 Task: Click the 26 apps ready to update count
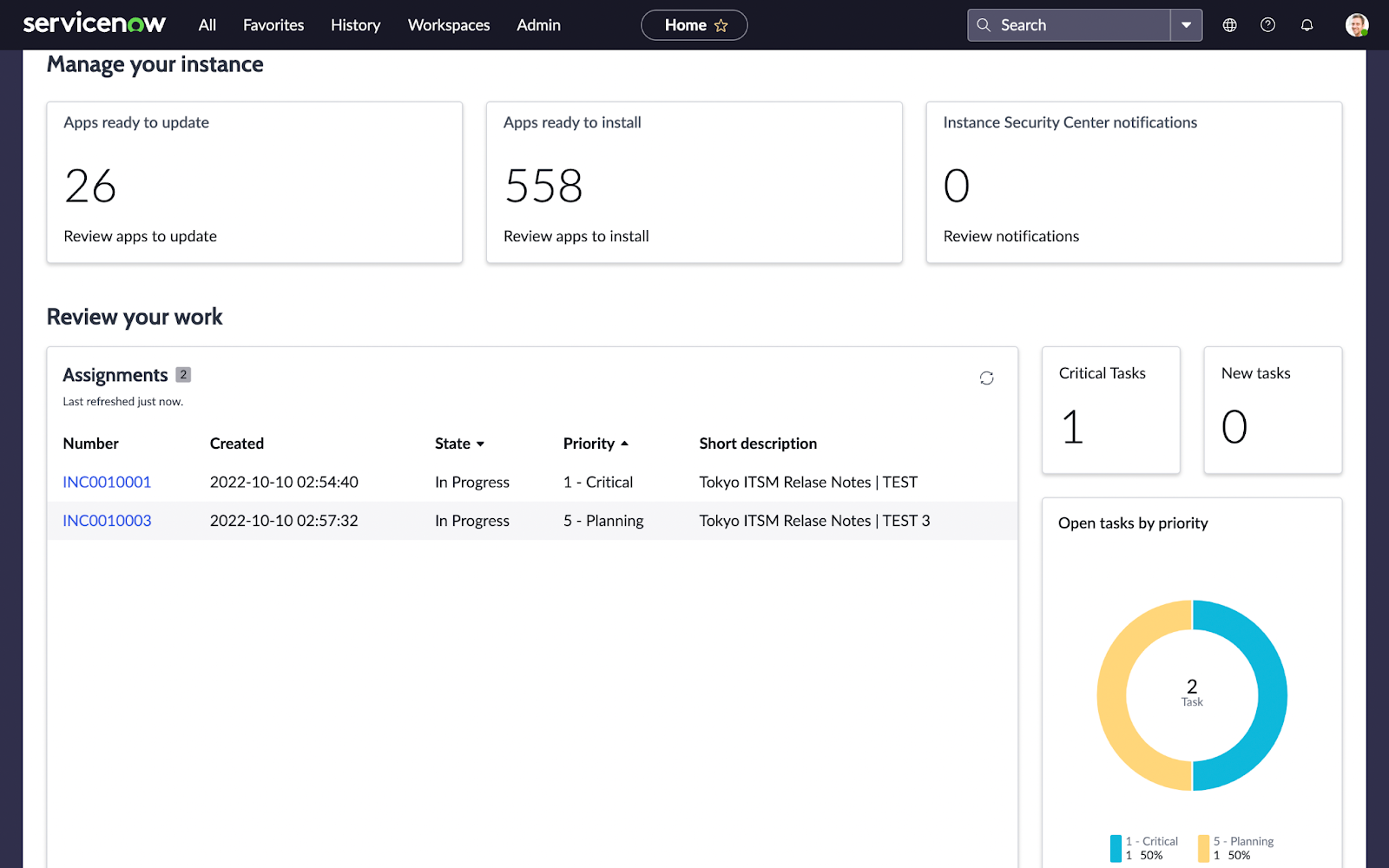click(x=90, y=186)
